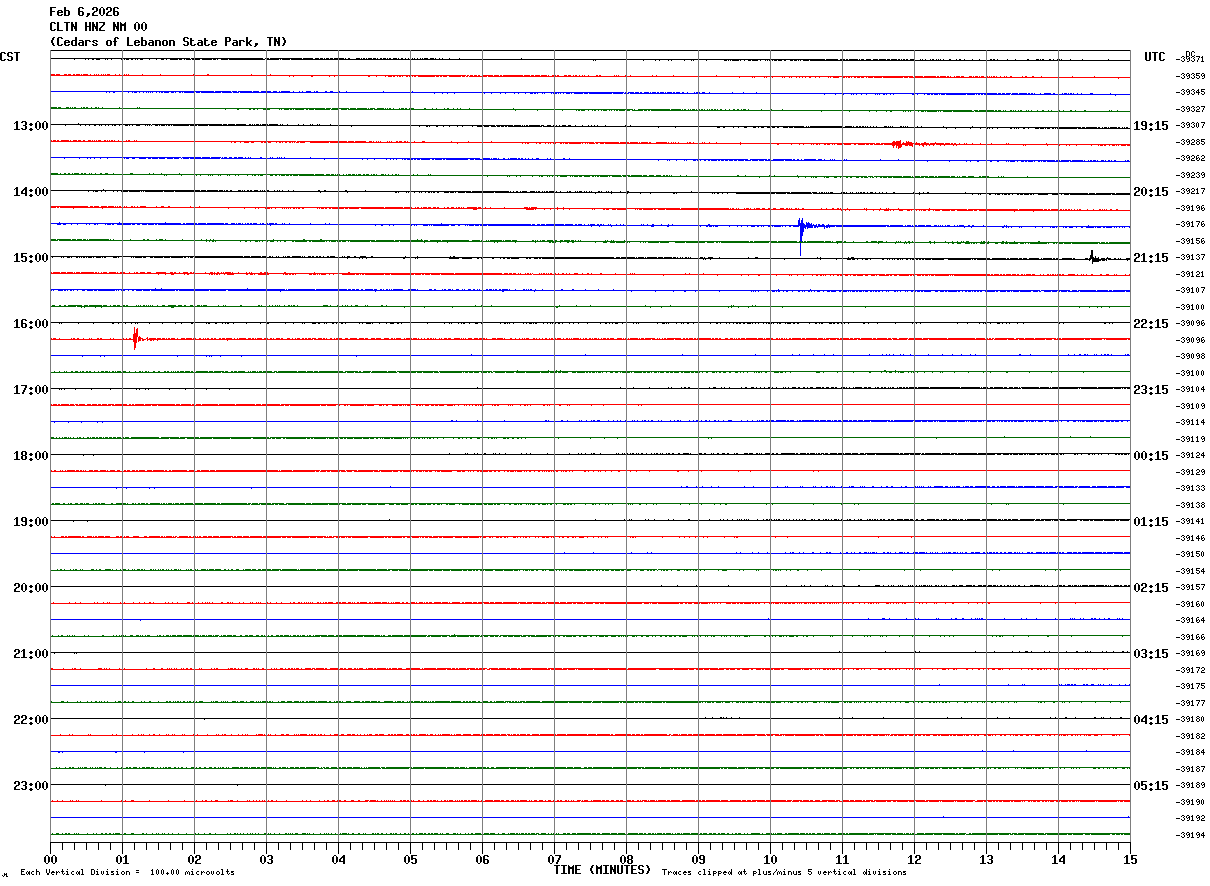
Task: Click the red seismic spike near minute 01
Action: [136, 338]
